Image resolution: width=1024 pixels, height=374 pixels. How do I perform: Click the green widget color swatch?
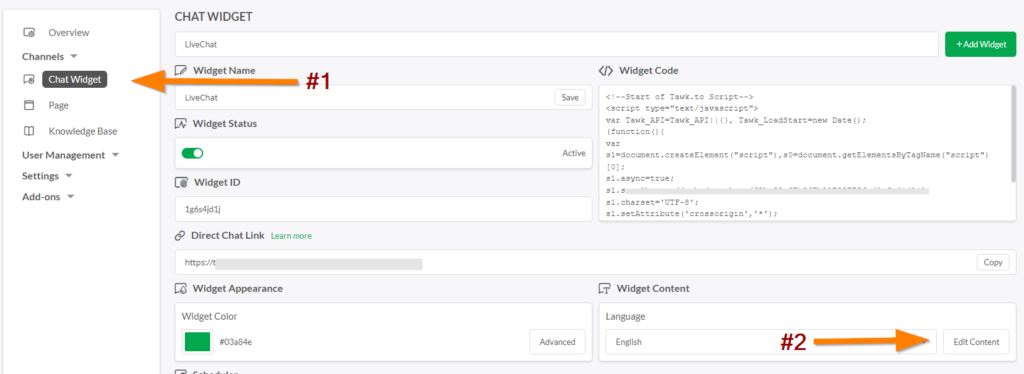point(197,342)
